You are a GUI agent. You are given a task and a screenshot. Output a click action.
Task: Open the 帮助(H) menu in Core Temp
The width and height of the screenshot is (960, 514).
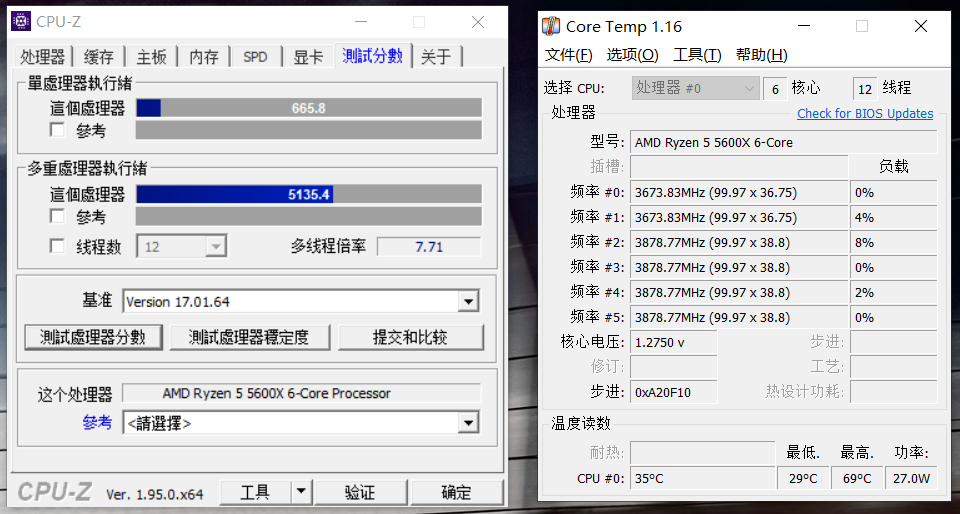click(762, 55)
